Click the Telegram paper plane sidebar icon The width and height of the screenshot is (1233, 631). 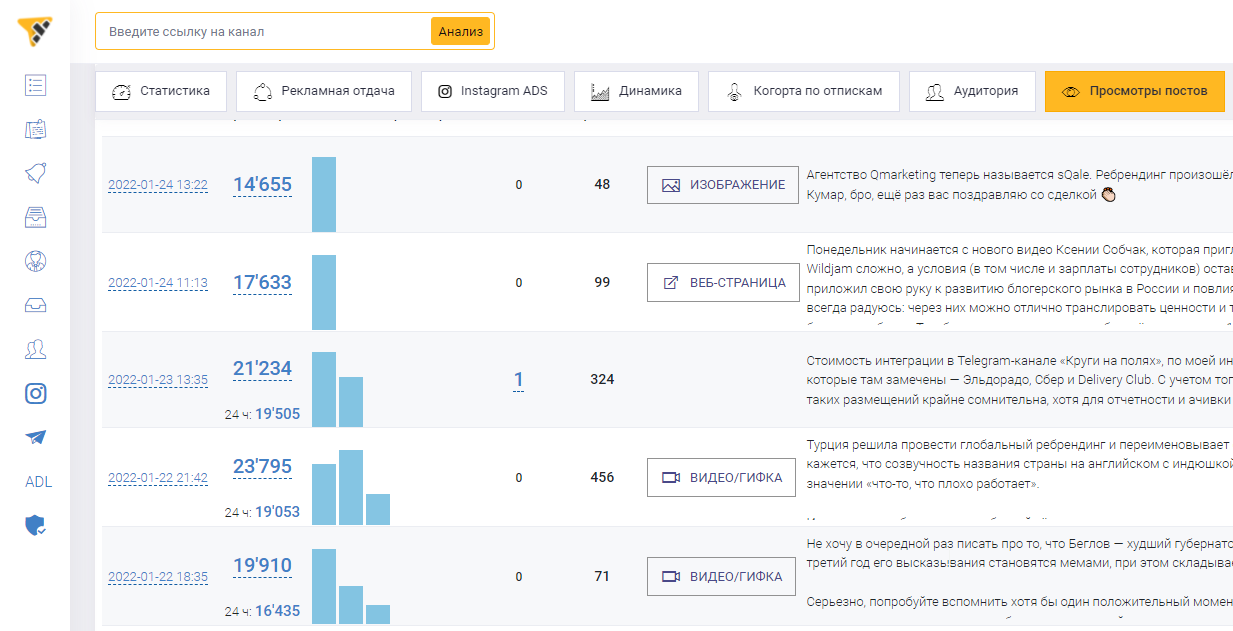pos(36,438)
